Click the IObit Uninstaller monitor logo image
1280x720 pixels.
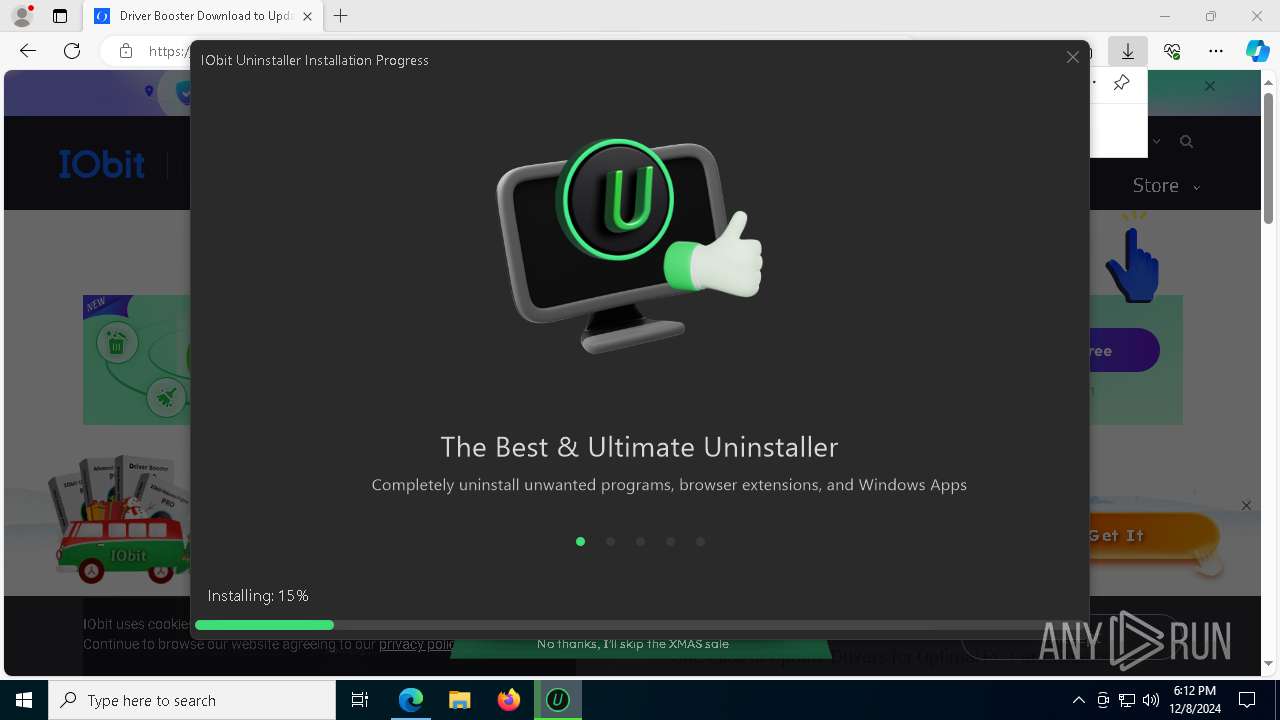629,246
